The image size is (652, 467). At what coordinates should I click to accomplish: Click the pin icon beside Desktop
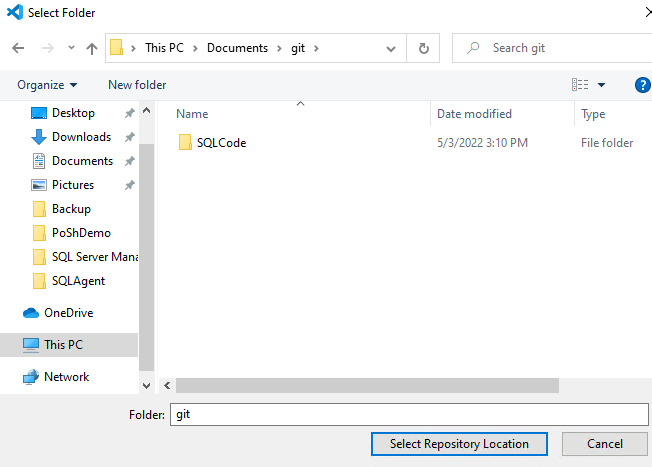130,113
